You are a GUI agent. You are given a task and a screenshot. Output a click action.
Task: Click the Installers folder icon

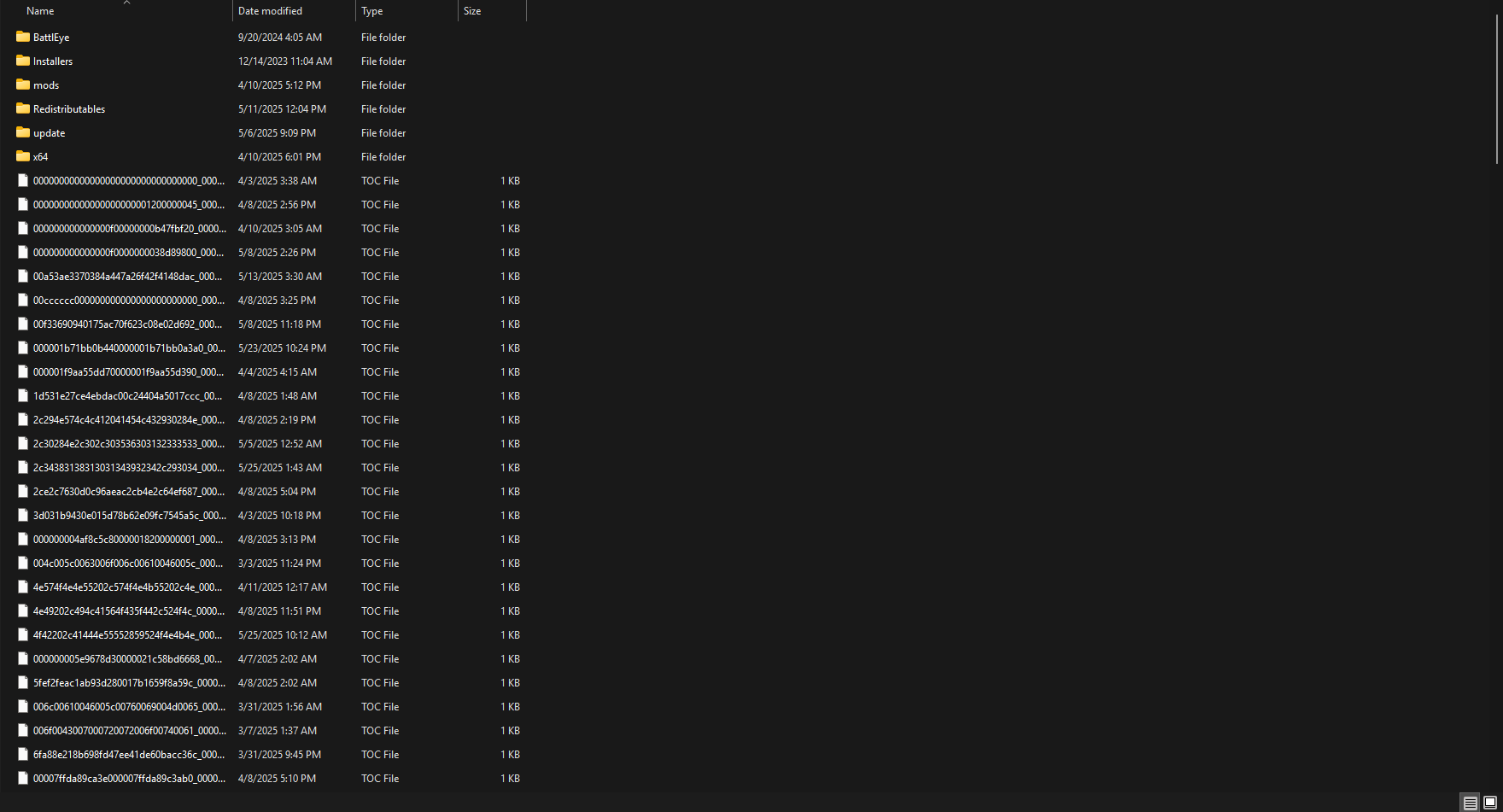[23, 61]
